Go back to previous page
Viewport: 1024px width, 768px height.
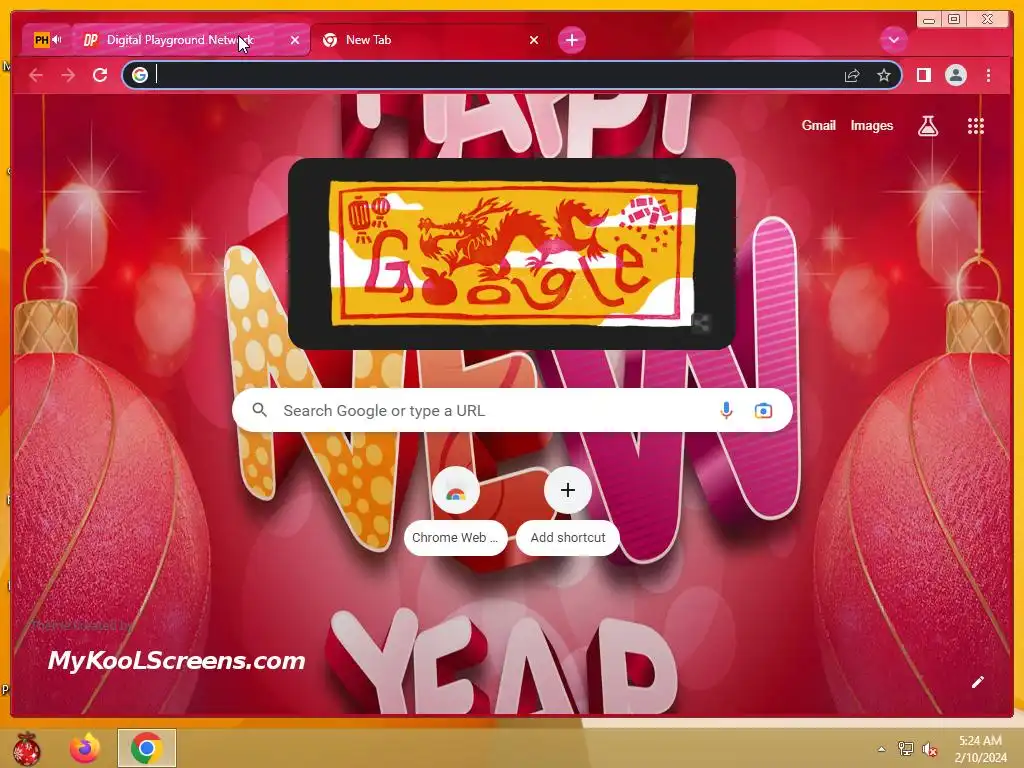(36, 75)
